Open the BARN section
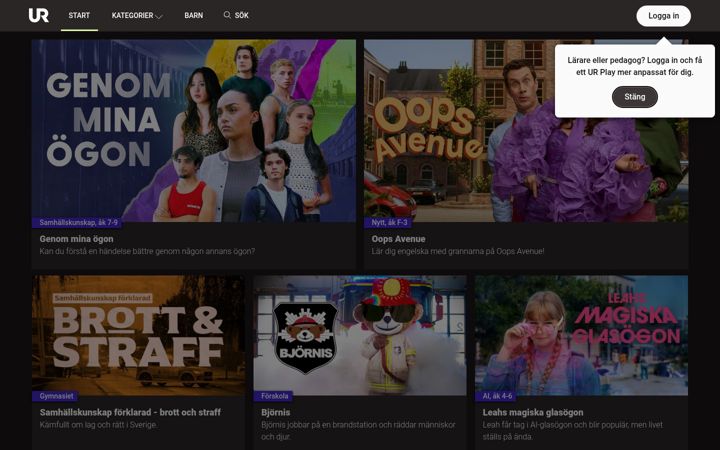 tap(193, 16)
